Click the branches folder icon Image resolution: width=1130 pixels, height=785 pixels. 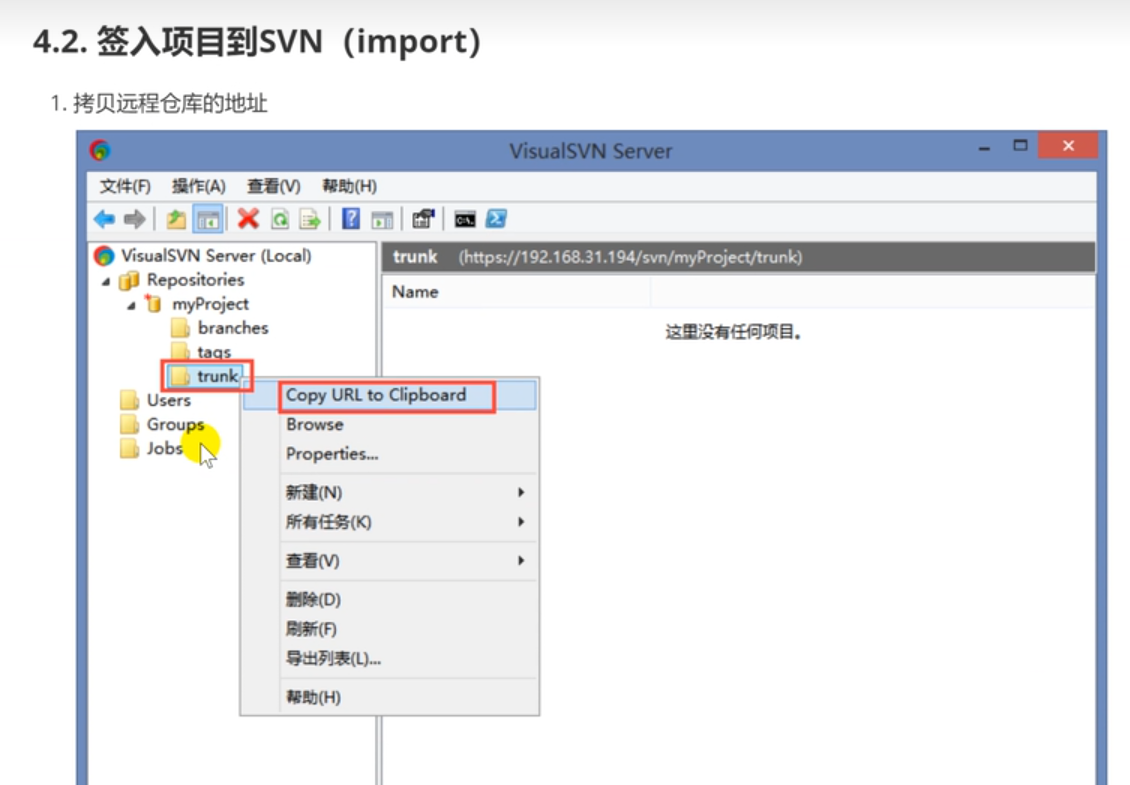180,328
